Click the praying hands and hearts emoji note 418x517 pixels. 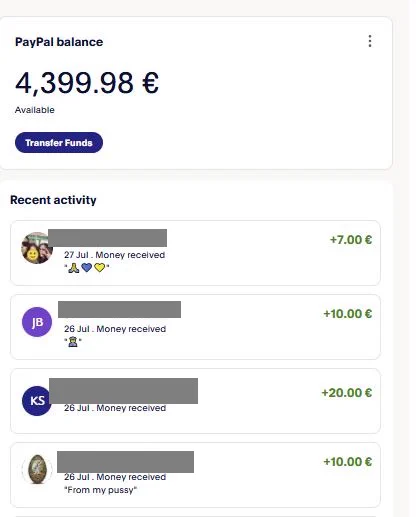(x=87, y=268)
